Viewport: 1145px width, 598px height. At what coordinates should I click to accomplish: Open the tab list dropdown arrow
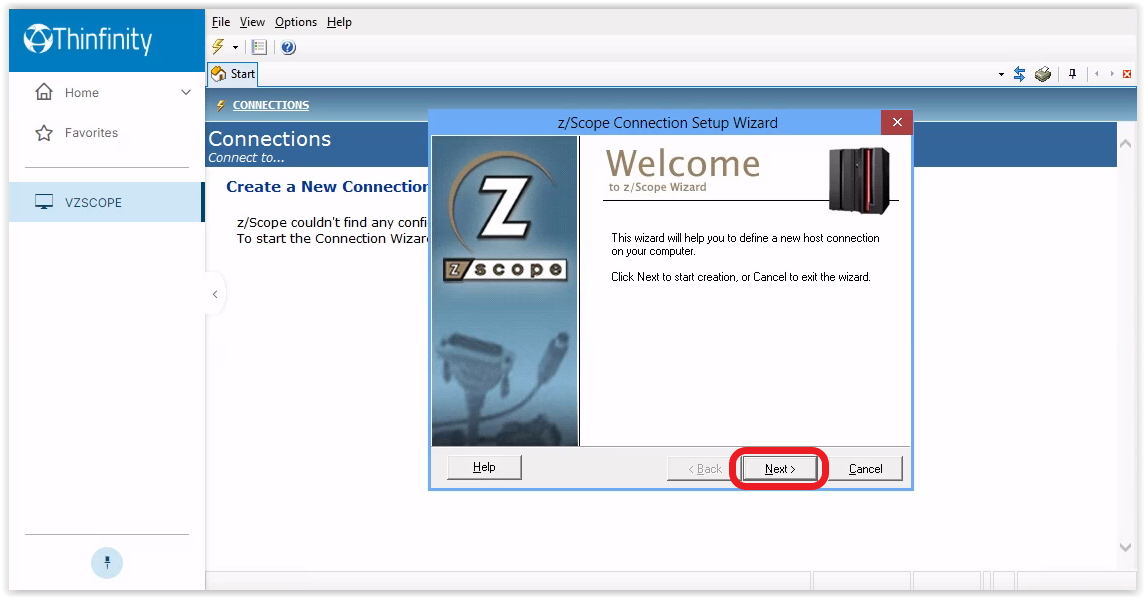pyautogui.click(x=1001, y=74)
